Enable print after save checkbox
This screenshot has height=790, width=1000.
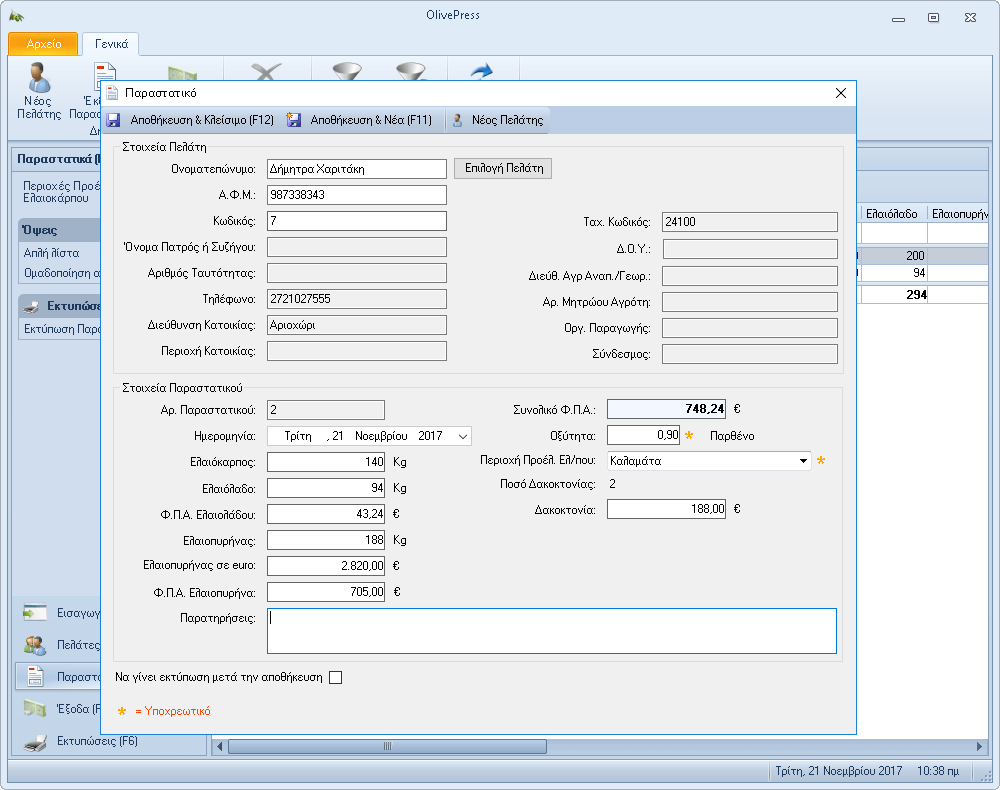point(336,677)
